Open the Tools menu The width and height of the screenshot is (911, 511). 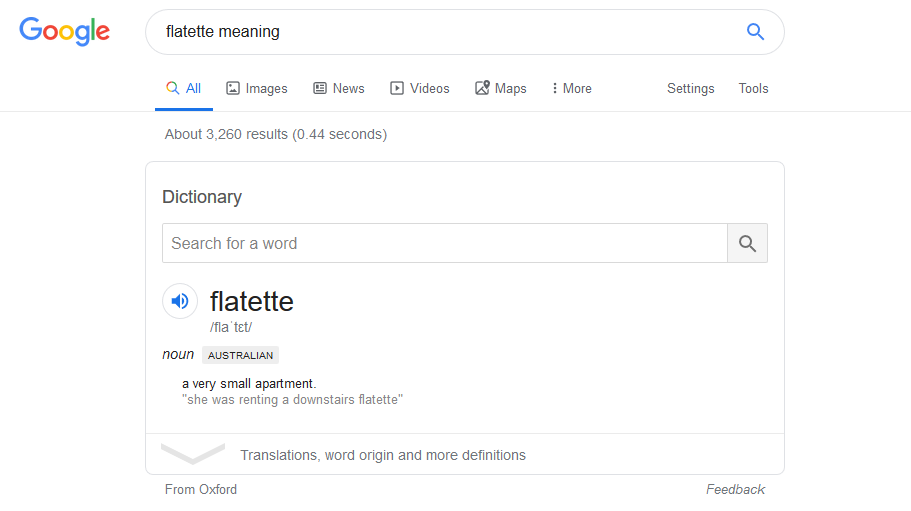753,88
